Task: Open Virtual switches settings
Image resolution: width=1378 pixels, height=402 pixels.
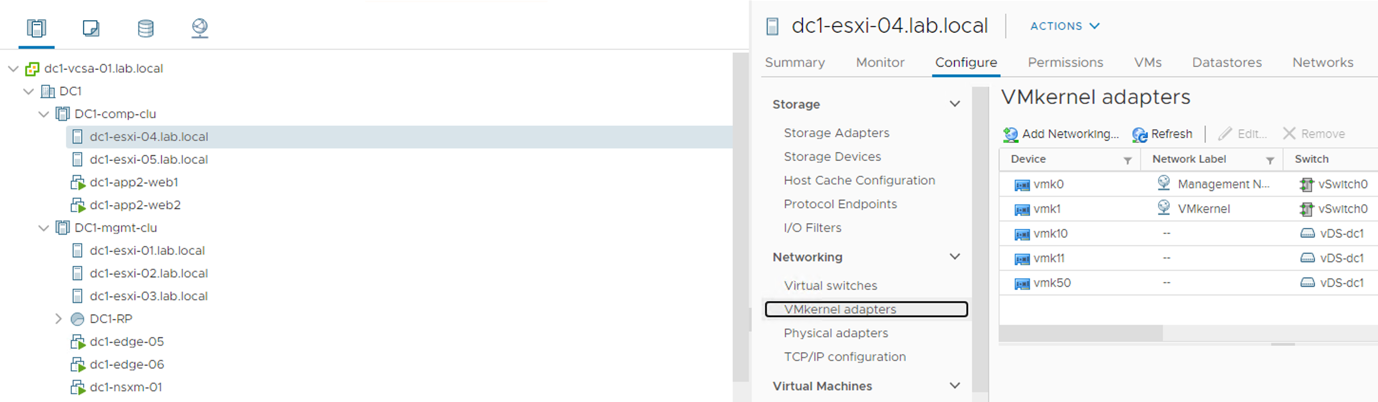Action: pyautogui.click(x=830, y=285)
